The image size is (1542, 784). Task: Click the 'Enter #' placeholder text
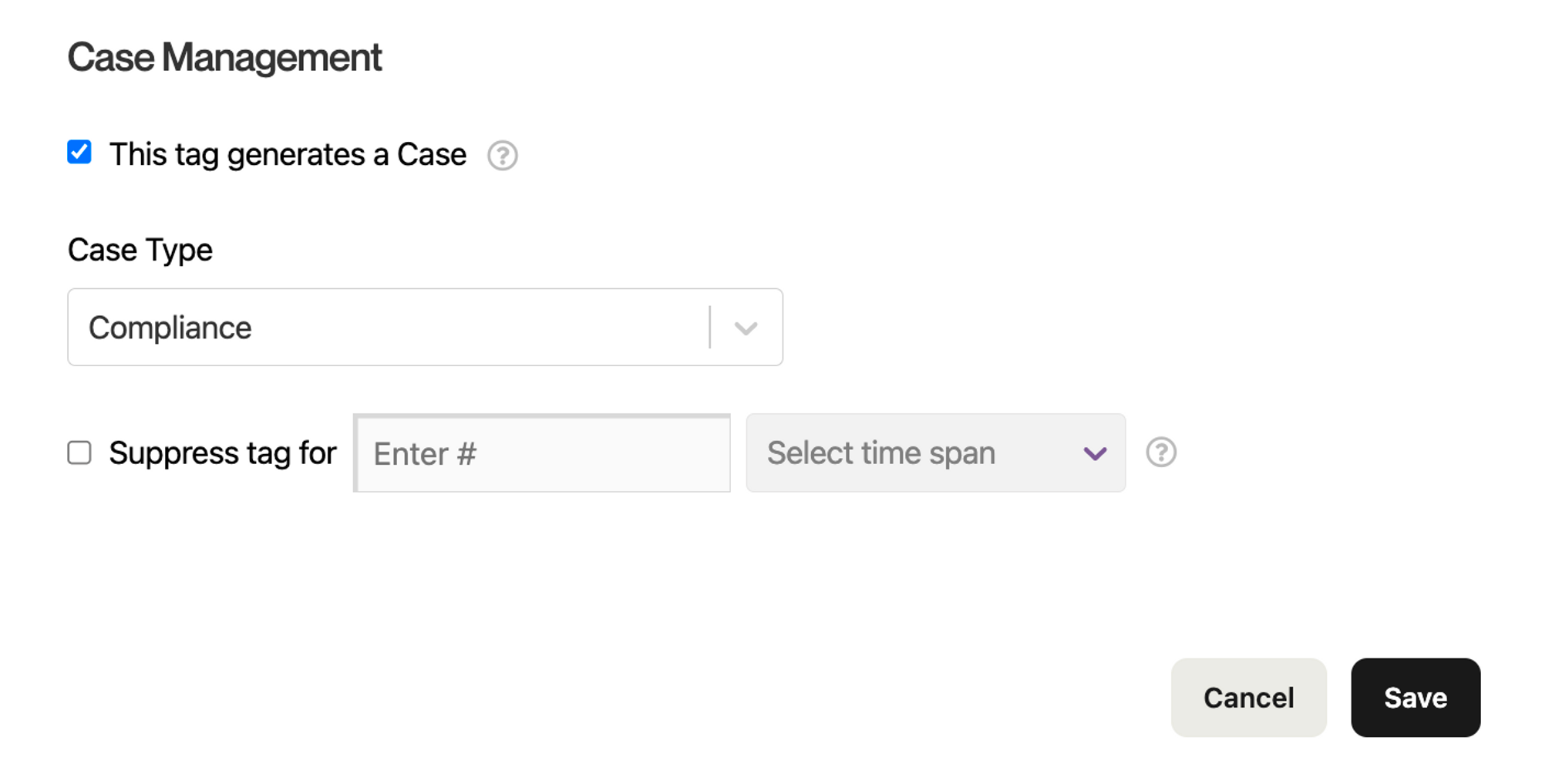click(x=425, y=454)
